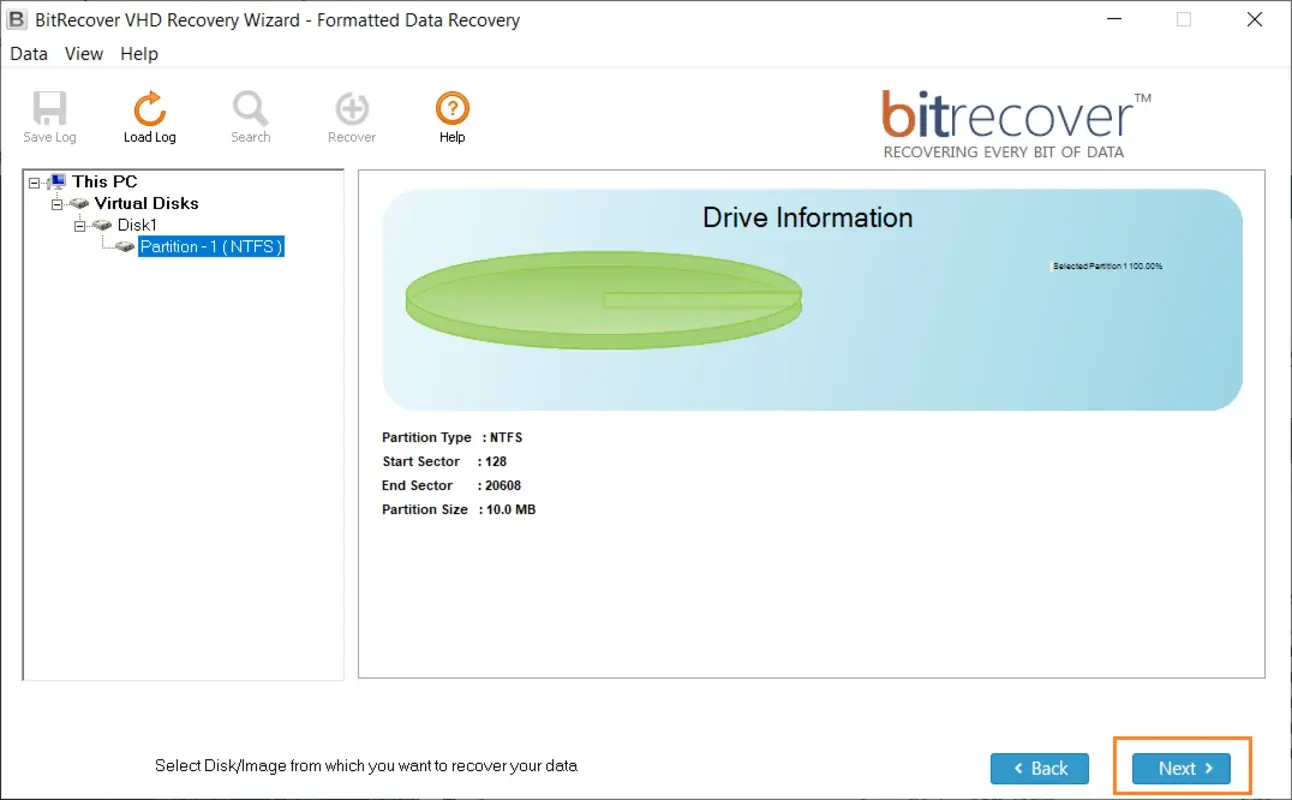The image size is (1292, 800).
Task: Click the green drive usage pie chart
Action: pyautogui.click(x=603, y=299)
